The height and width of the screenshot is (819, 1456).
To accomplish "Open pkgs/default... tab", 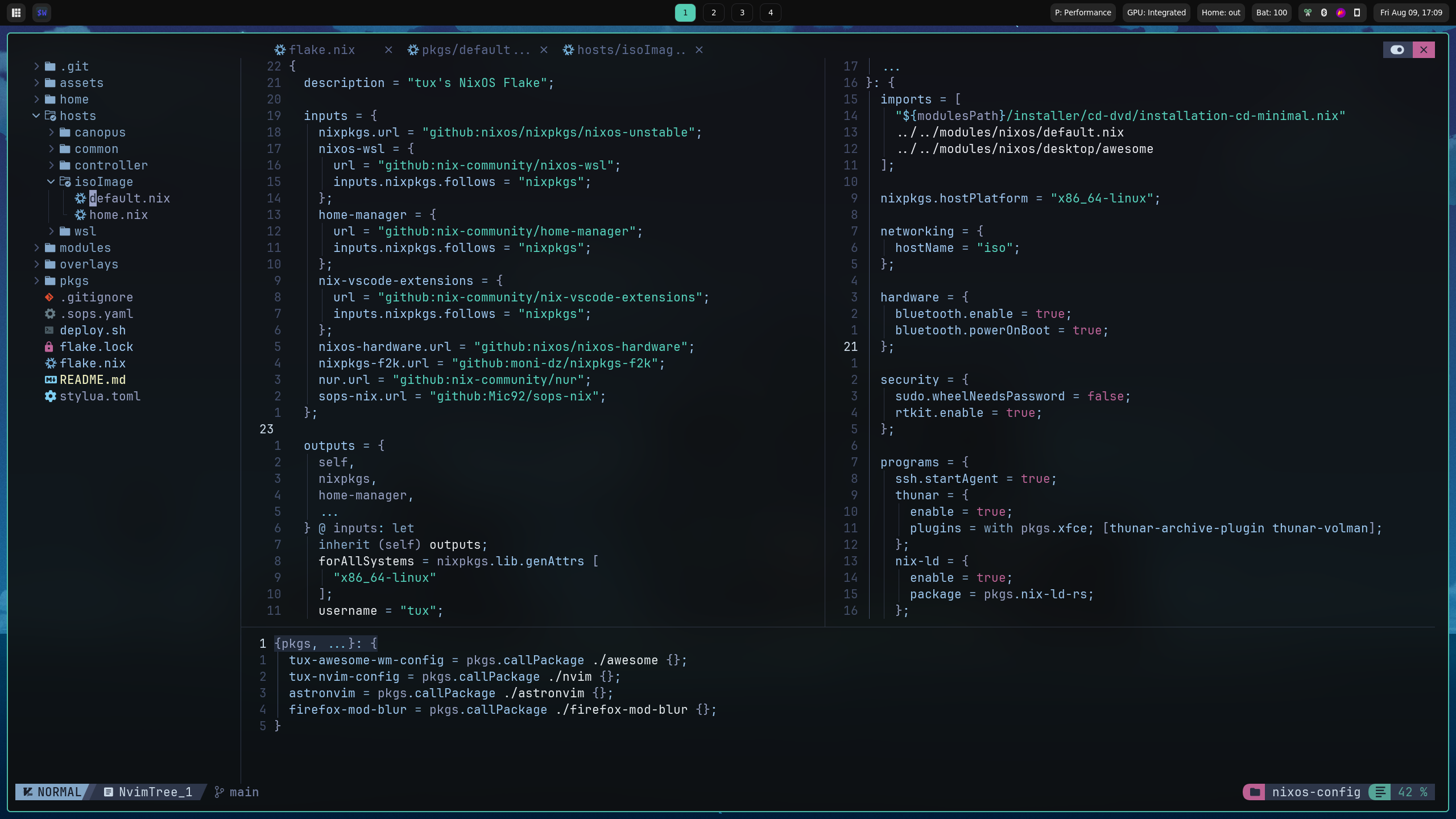I will click(468, 49).
